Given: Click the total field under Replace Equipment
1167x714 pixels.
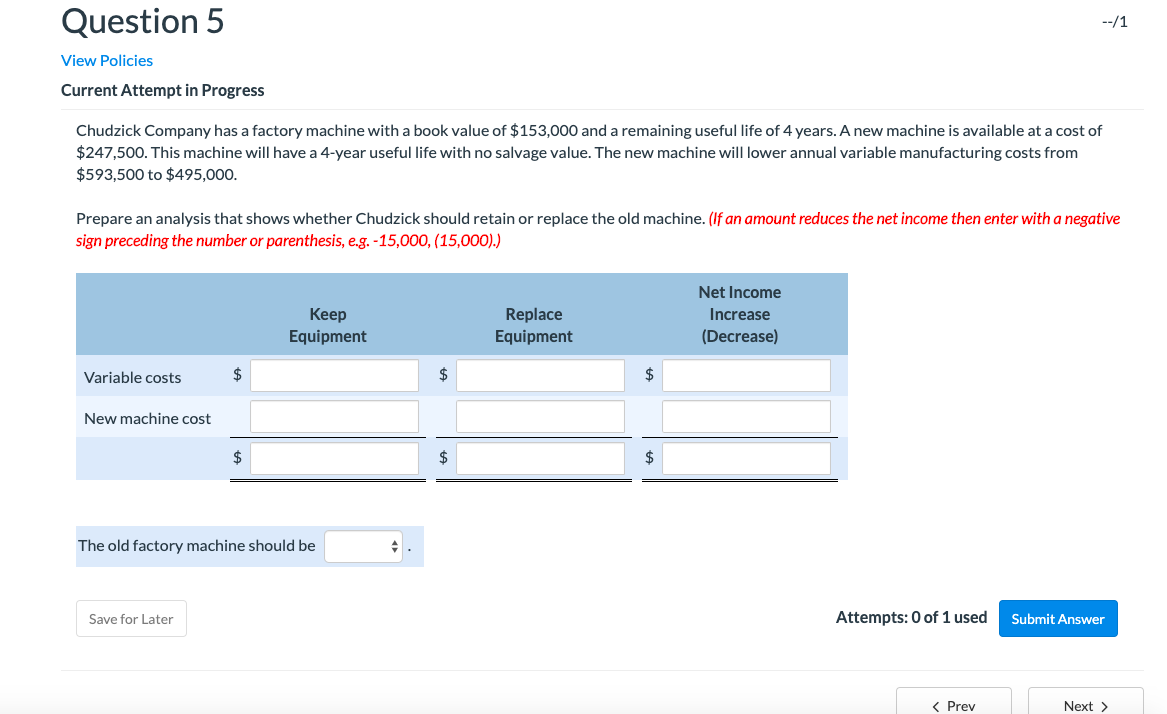Looking at the screenshot, I should [540, 458].
